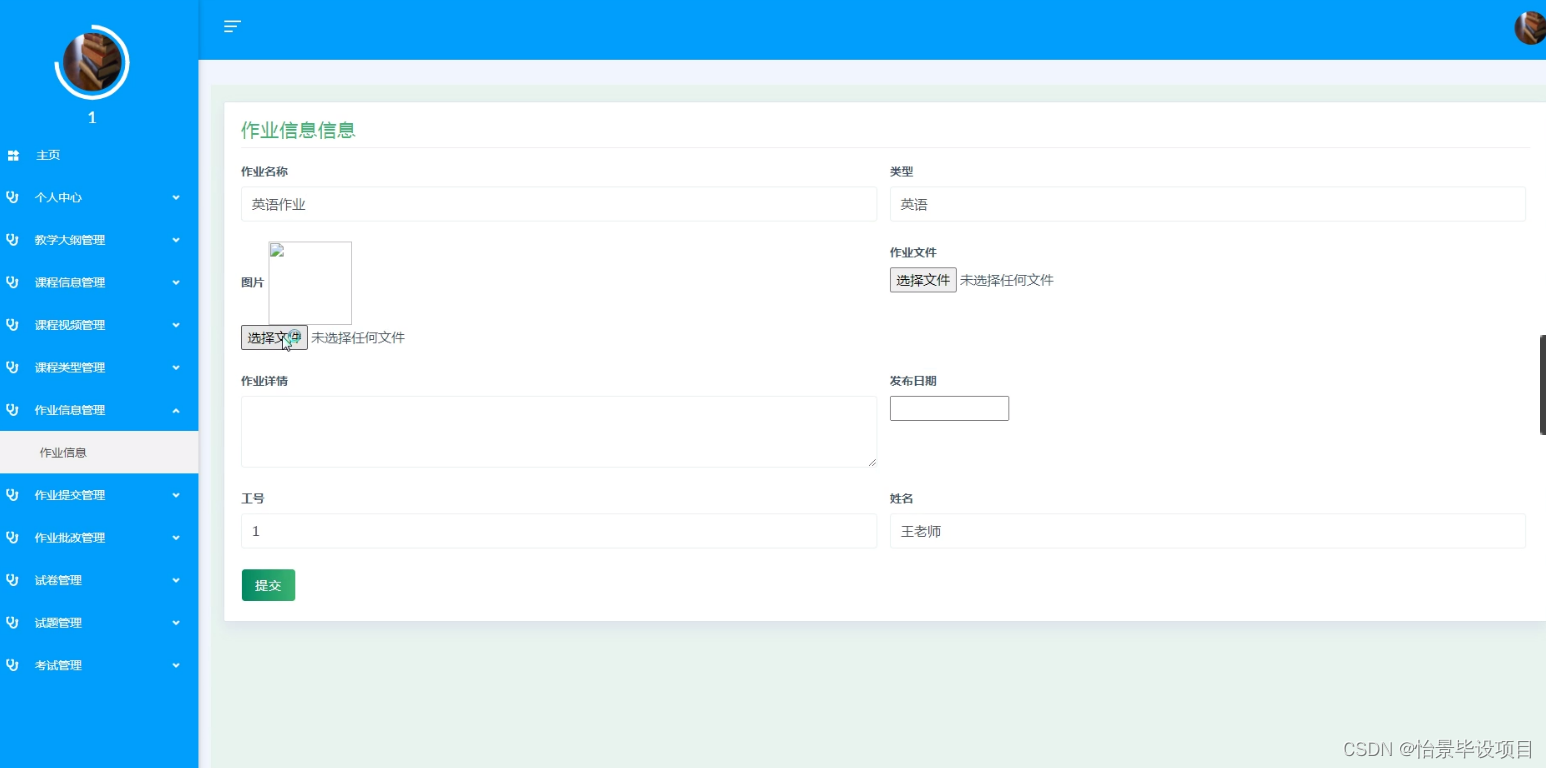Image resolution: width=1546 pixels, height=768 pixels.
Task: Open 教学大纲管理 menu label
Action: (x=70, y=240)
